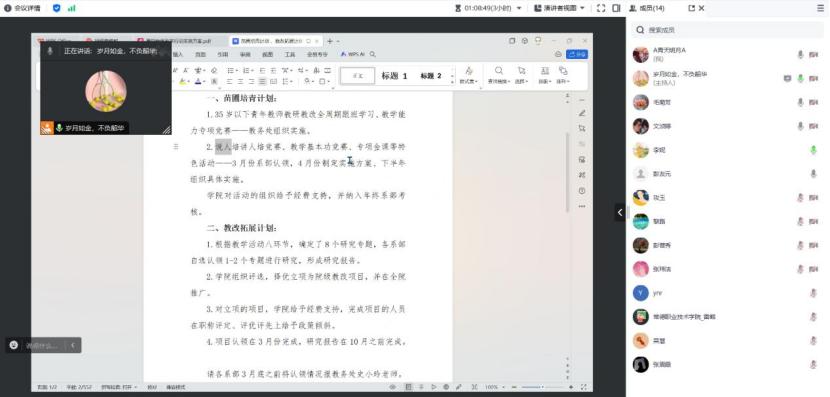The image size is (830, 397).
Task: Click the blue share button in WPS
Action: (x=577, y=55)
